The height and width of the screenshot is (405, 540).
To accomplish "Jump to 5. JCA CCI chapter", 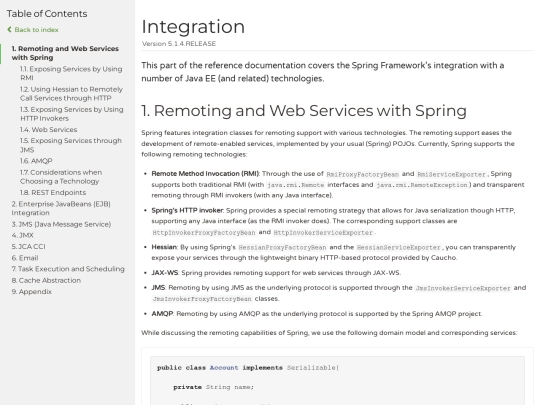I will [x=28, y=247].
